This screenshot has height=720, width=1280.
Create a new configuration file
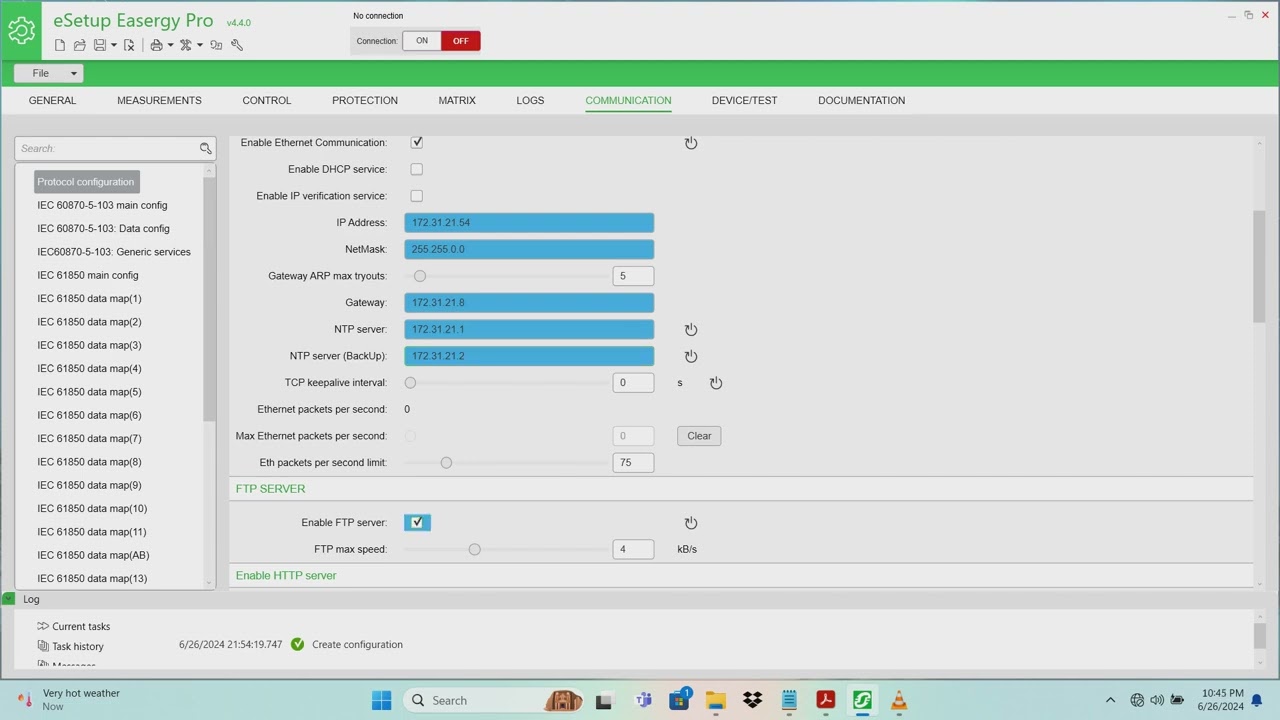tap(60, 45)
